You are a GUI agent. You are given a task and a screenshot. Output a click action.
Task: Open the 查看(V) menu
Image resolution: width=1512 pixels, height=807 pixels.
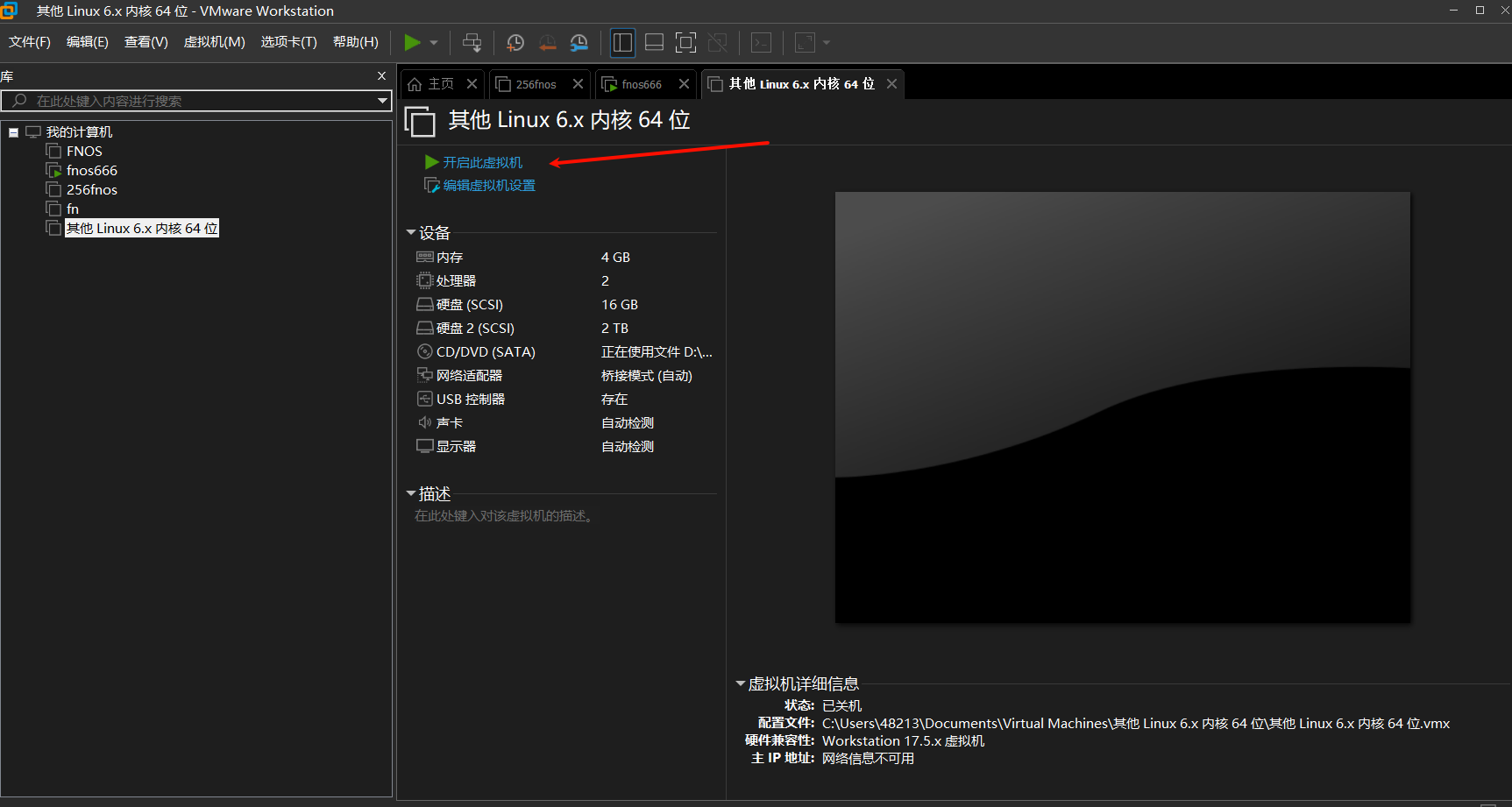146,42
